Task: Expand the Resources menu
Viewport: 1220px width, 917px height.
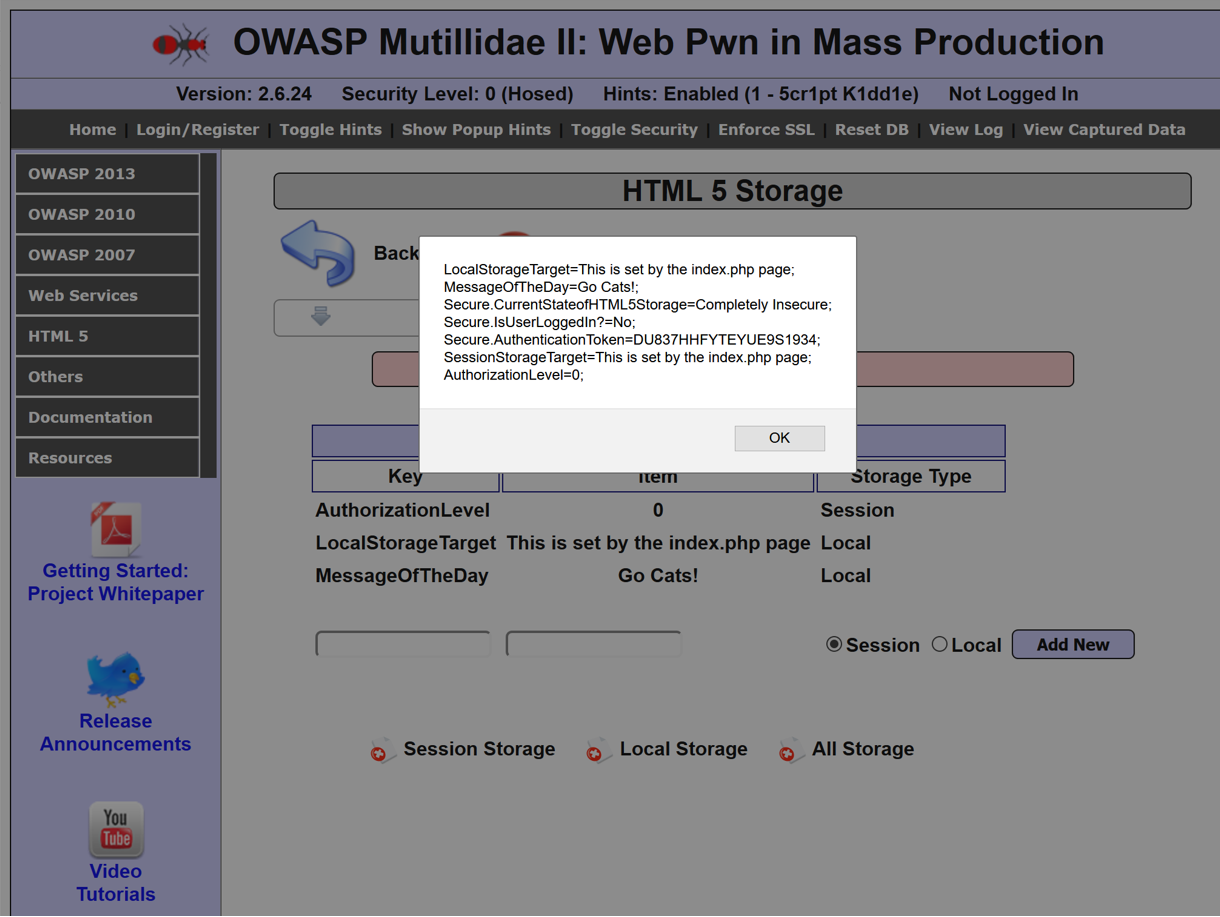Action: [107, 458]
